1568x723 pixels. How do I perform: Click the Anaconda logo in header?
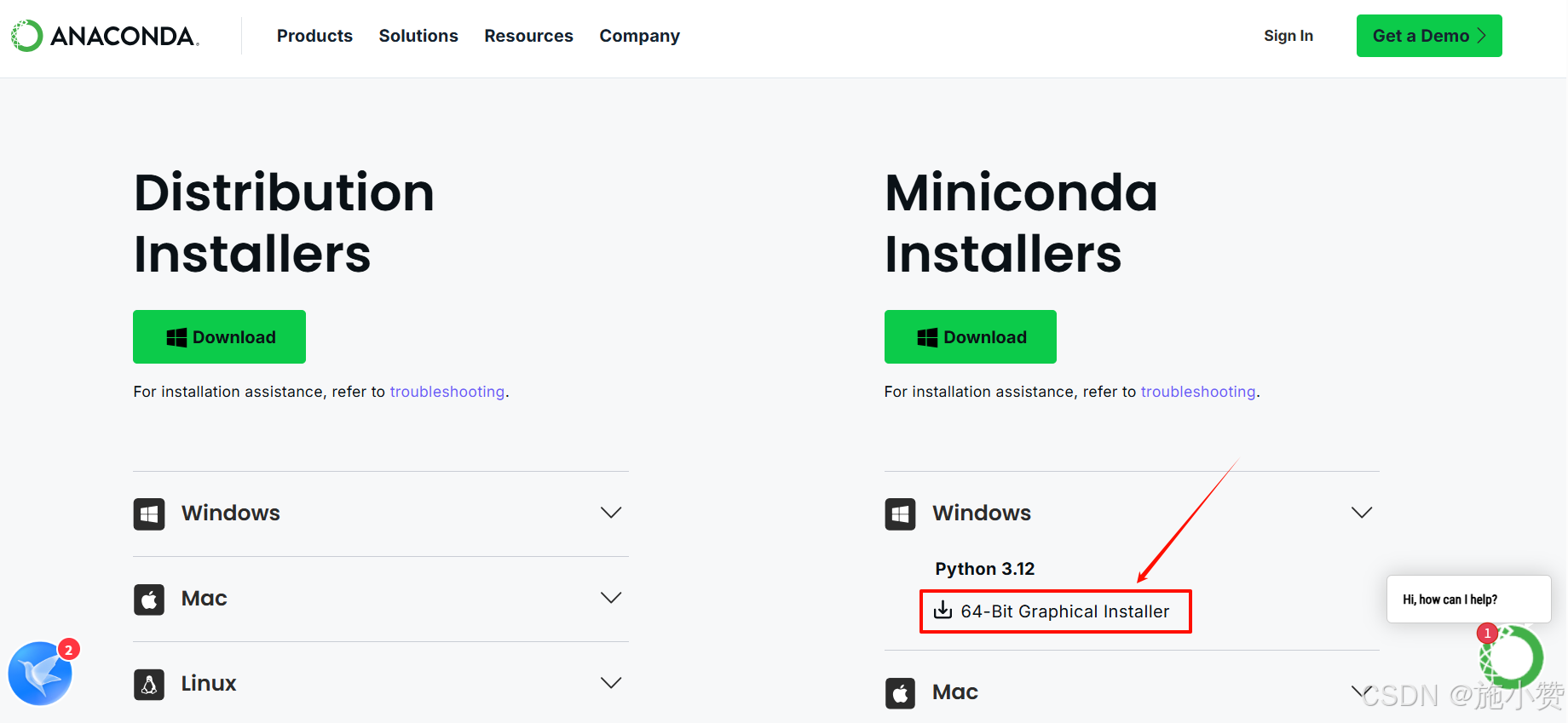tap(105, 36)
